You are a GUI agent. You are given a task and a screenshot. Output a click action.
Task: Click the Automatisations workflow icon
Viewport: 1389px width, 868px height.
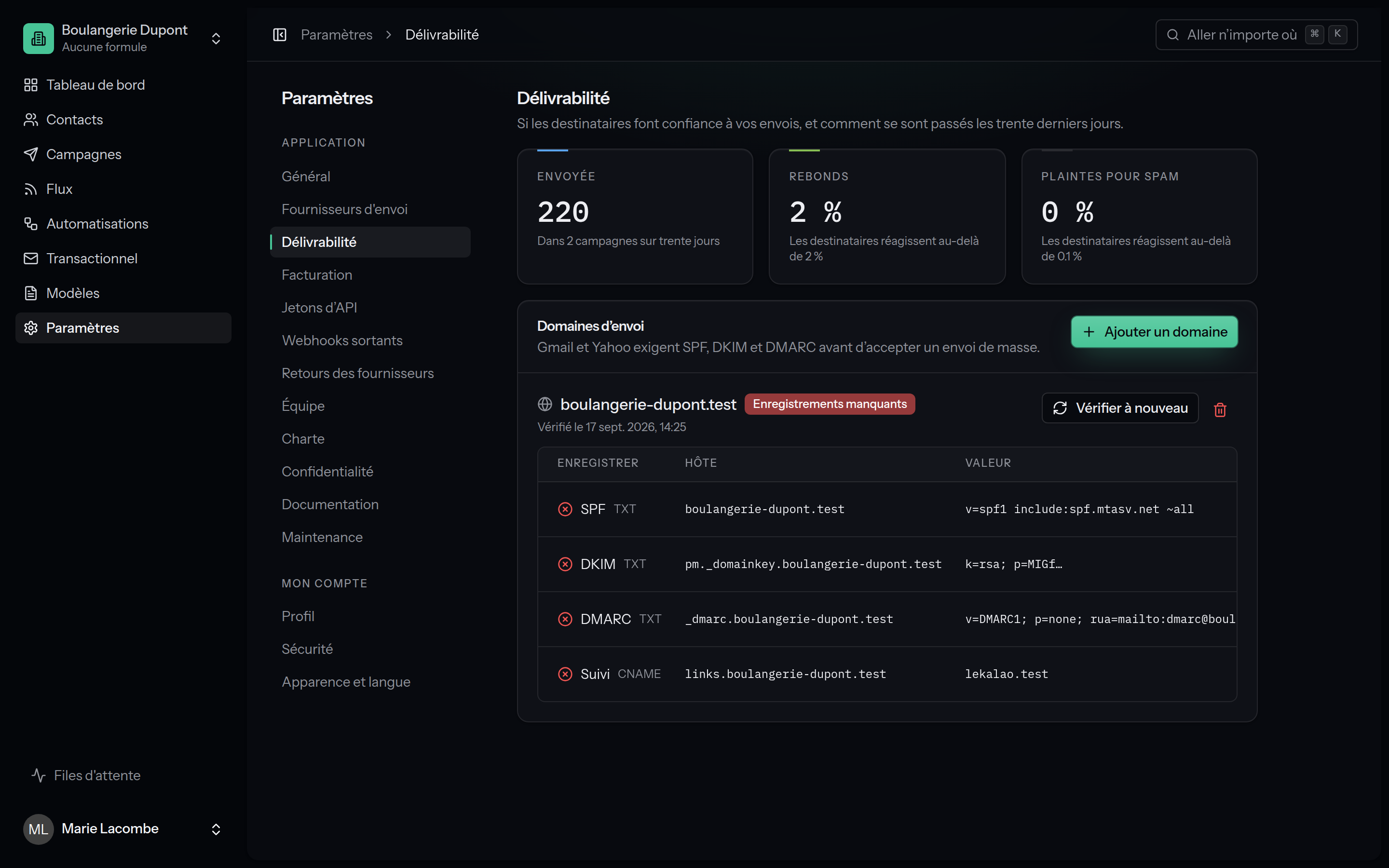click(x=31, y=224)
